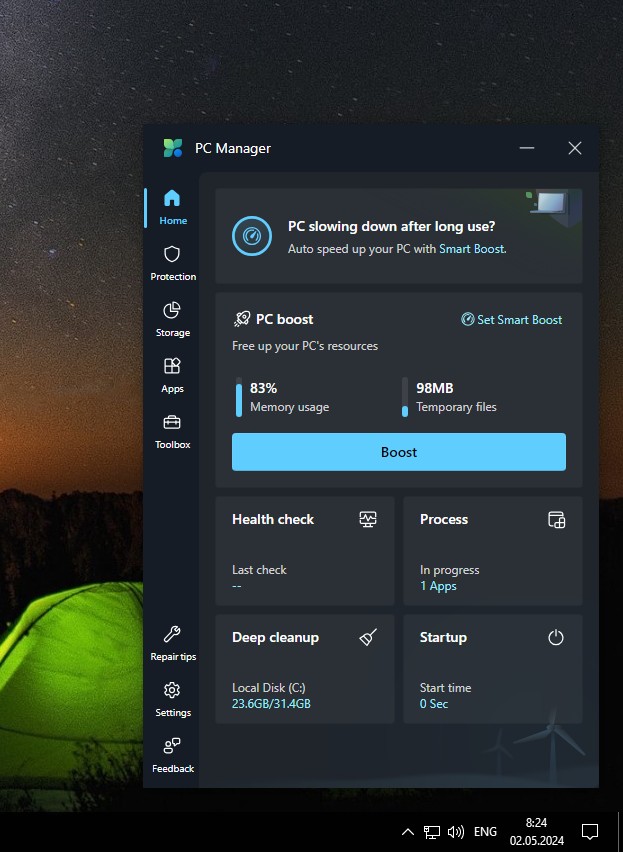Open the volume speaker tray icon
Viewport: 623px width, 852px height.
[x=456, y=831]
